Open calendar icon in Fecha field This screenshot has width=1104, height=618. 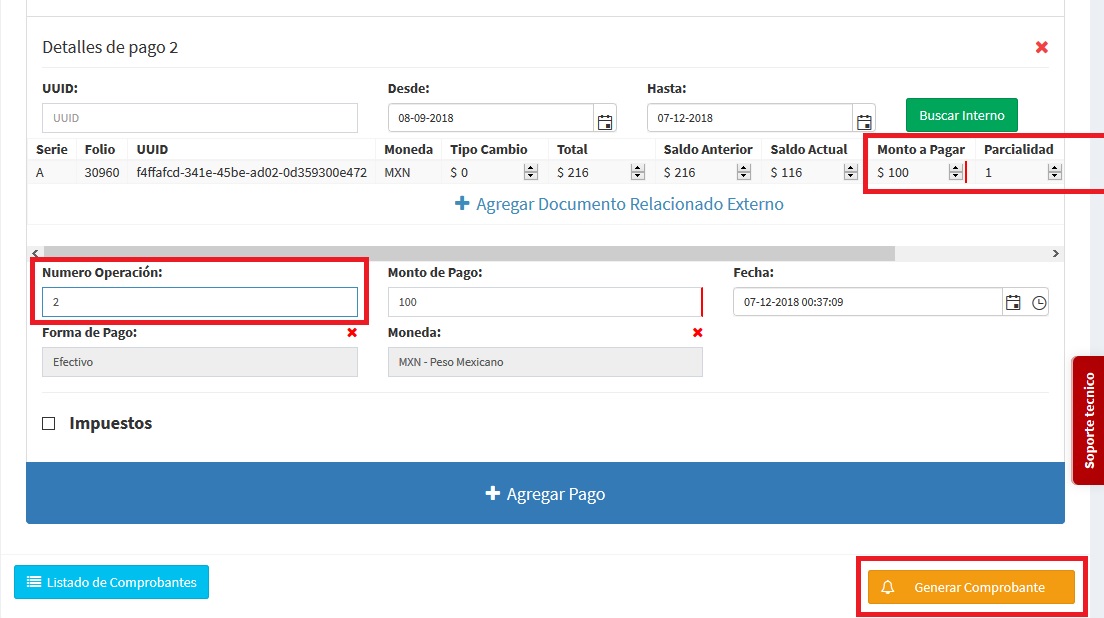coord(1013,302)
